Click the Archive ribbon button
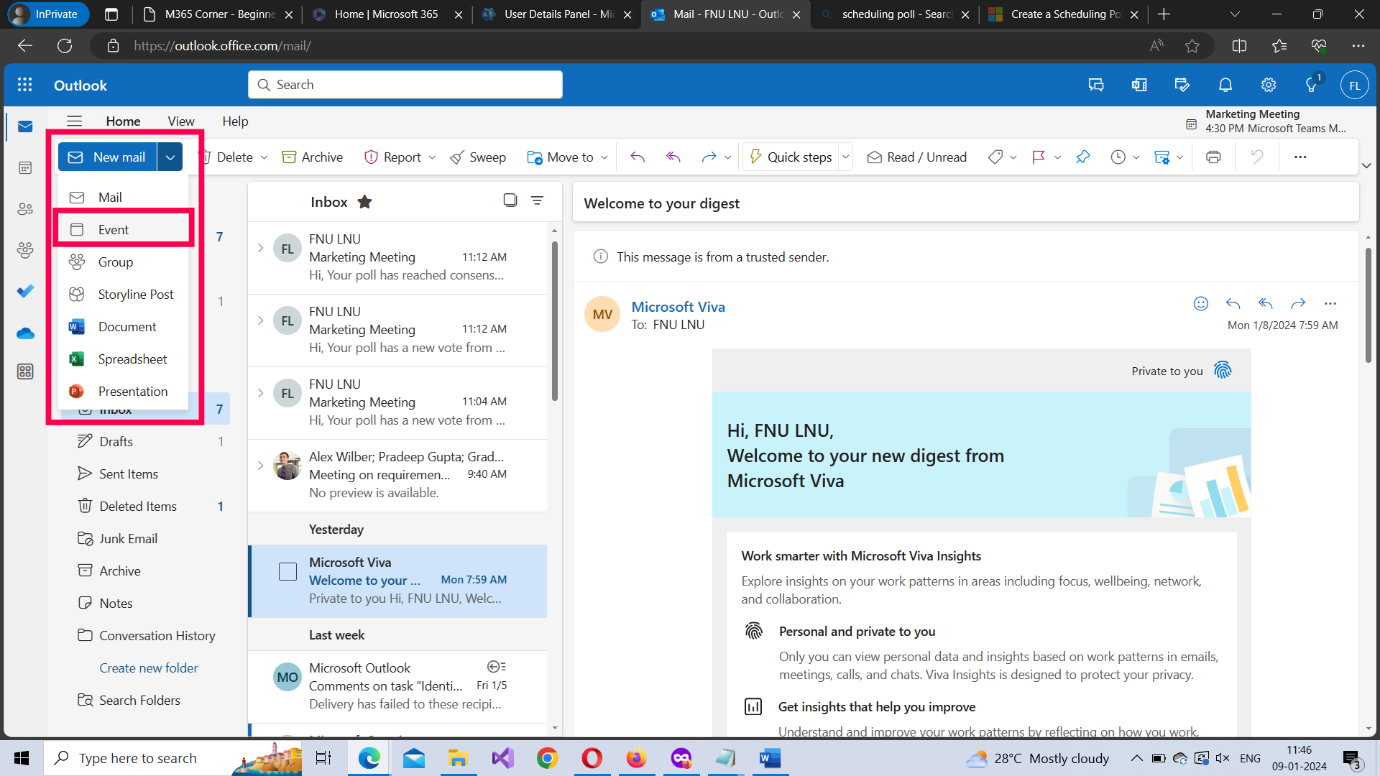This screenshot has width=1380, height=776. pyautogui.click(x=312, y=157)
